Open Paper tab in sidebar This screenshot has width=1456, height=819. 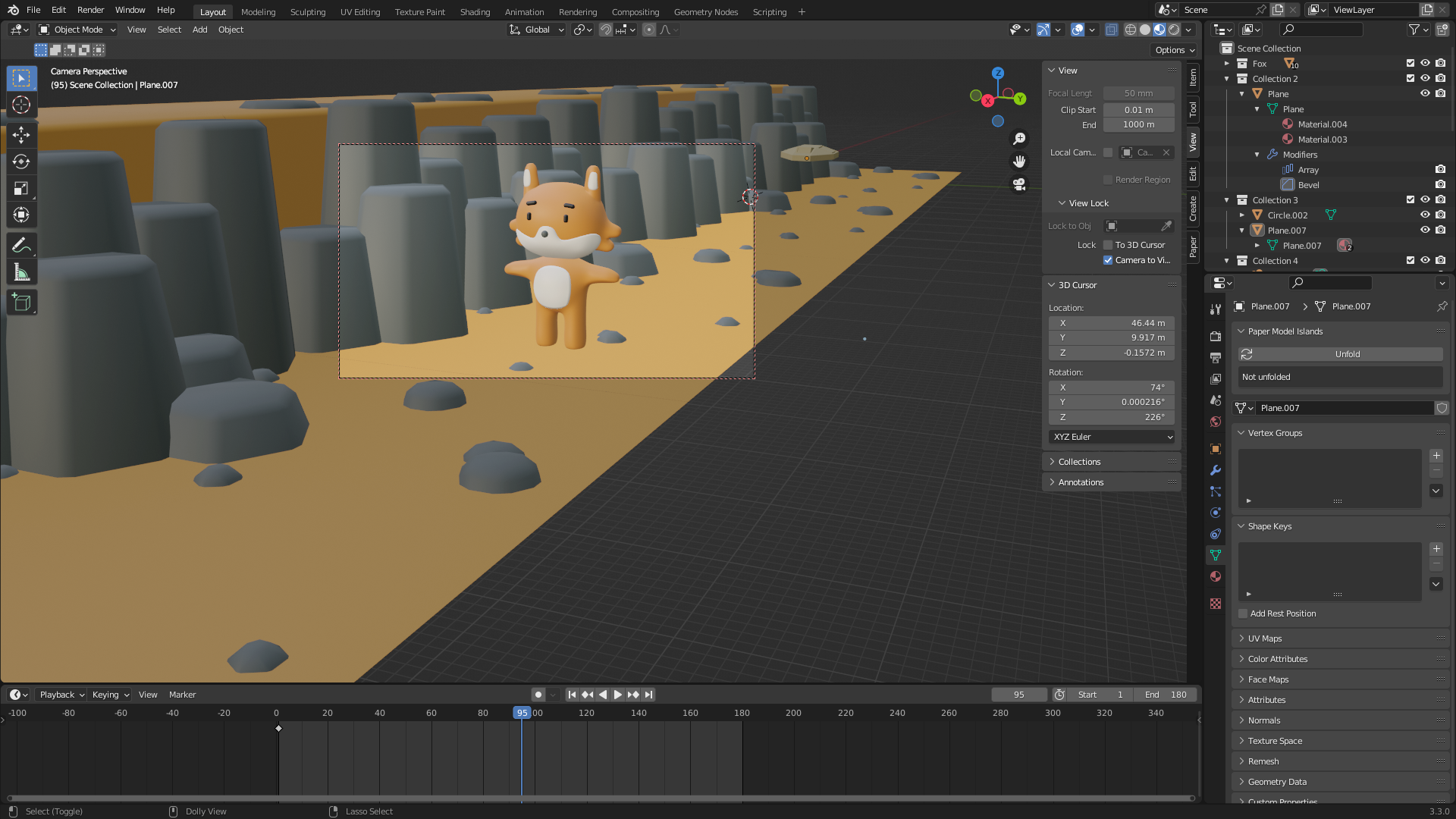(x=1193, y=246)
